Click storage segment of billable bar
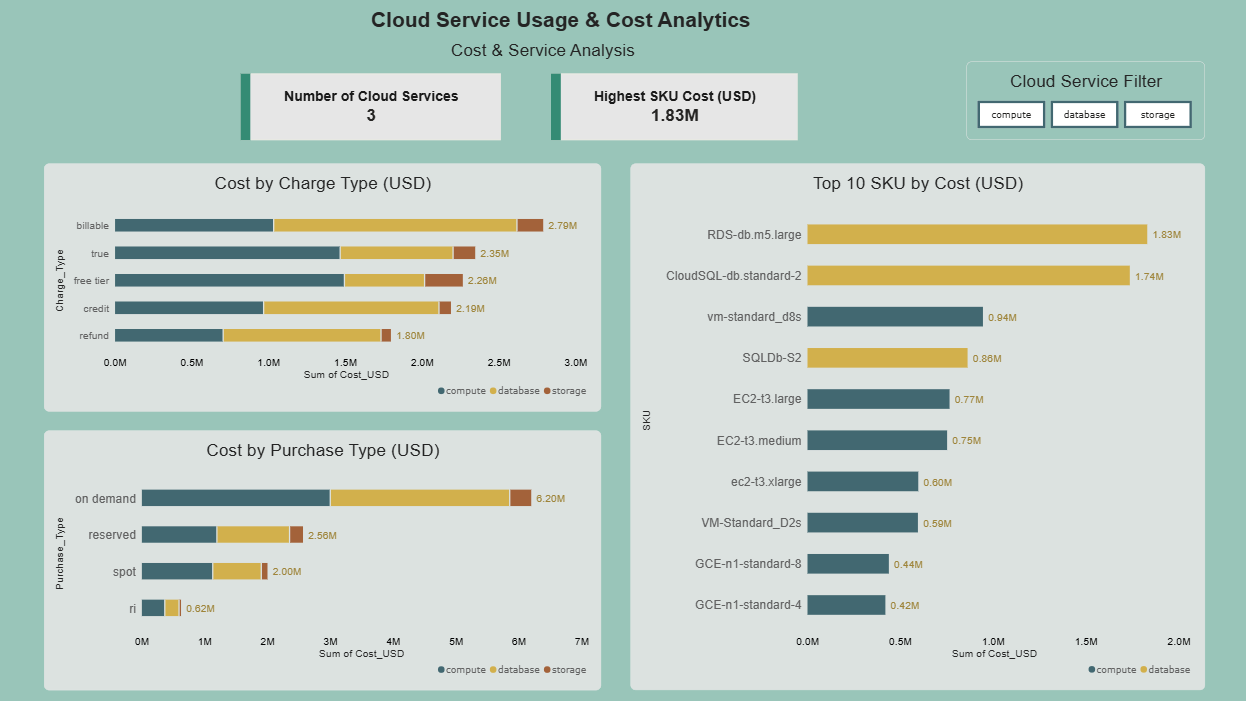Screen dimensions: 1246x701 click(x=530, y=225)
